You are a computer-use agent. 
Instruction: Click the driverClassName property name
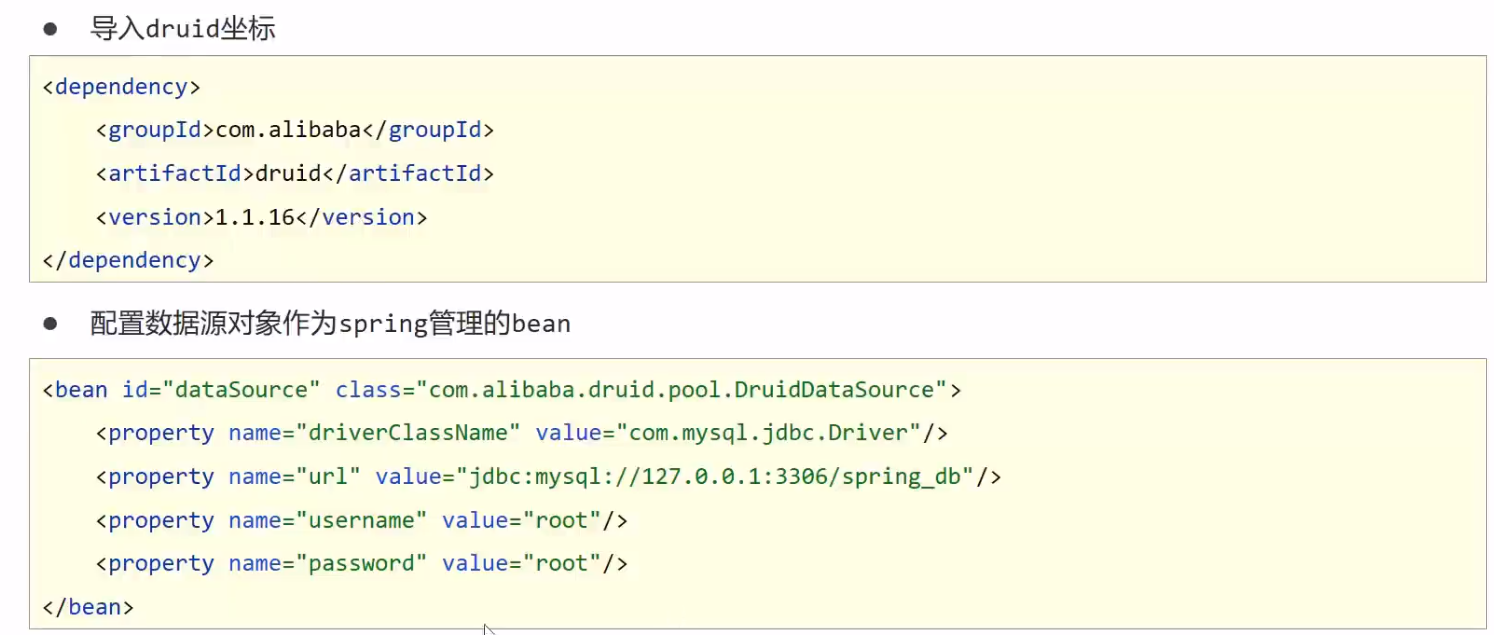coord(415,433)
